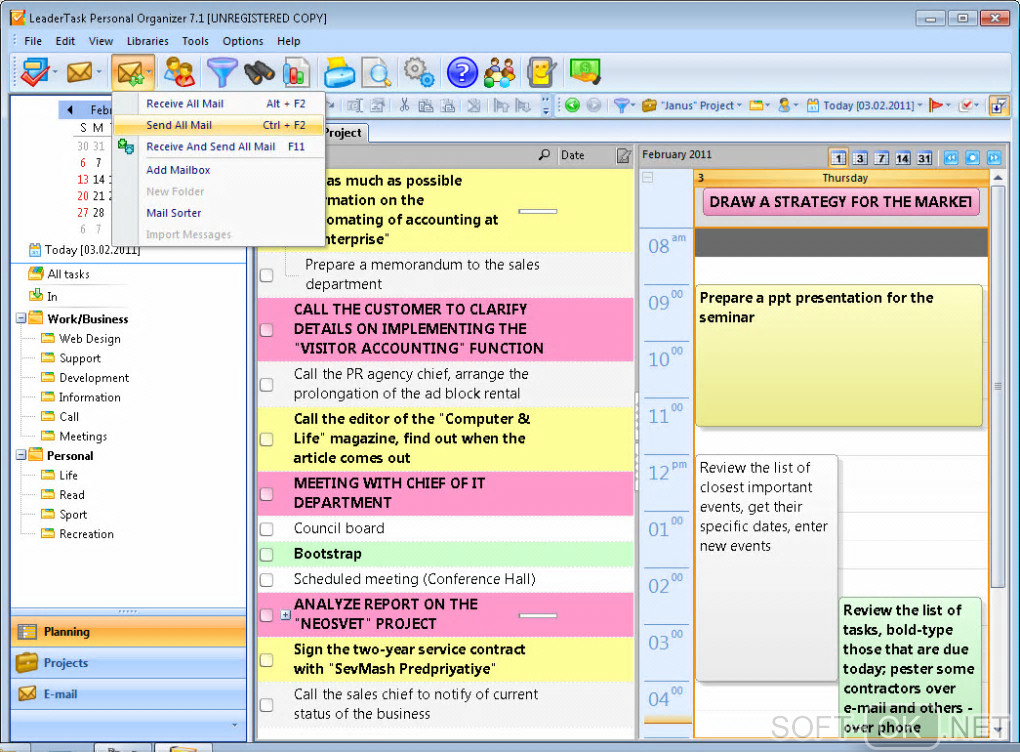Open the contacts people icon
The image size is (1020, 752).
(180, 72)
